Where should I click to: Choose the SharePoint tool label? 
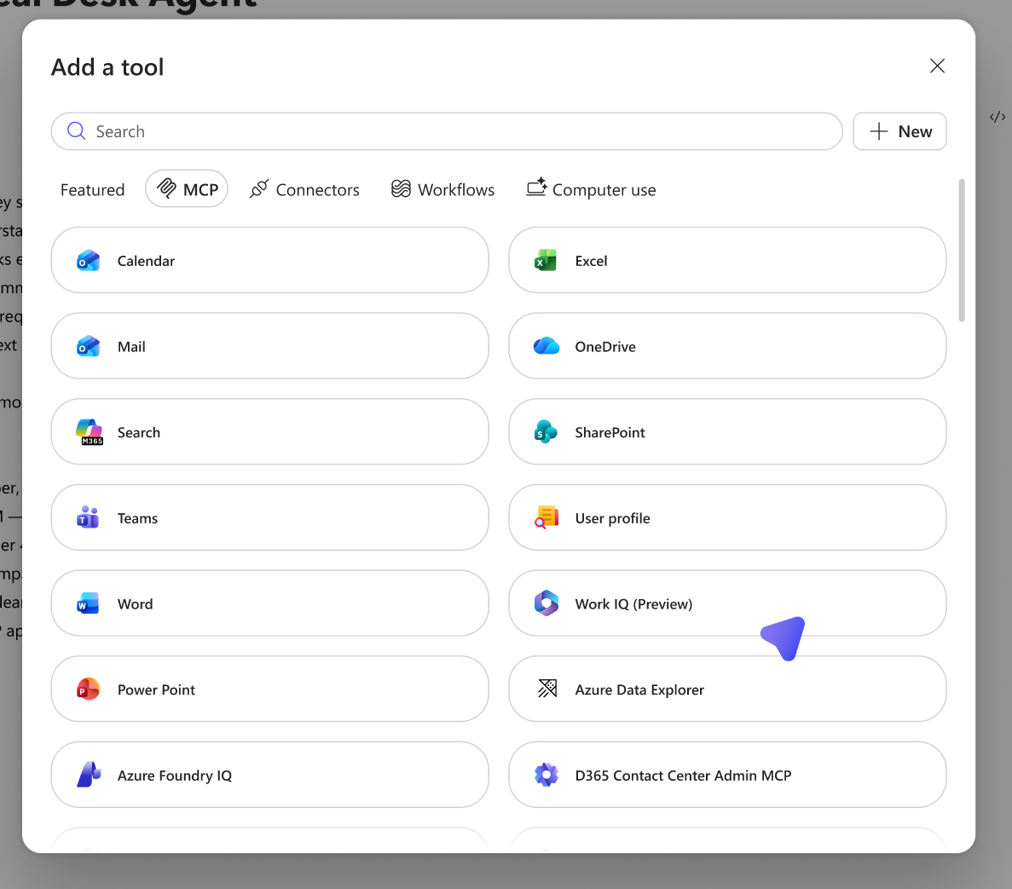click(610, 433)
